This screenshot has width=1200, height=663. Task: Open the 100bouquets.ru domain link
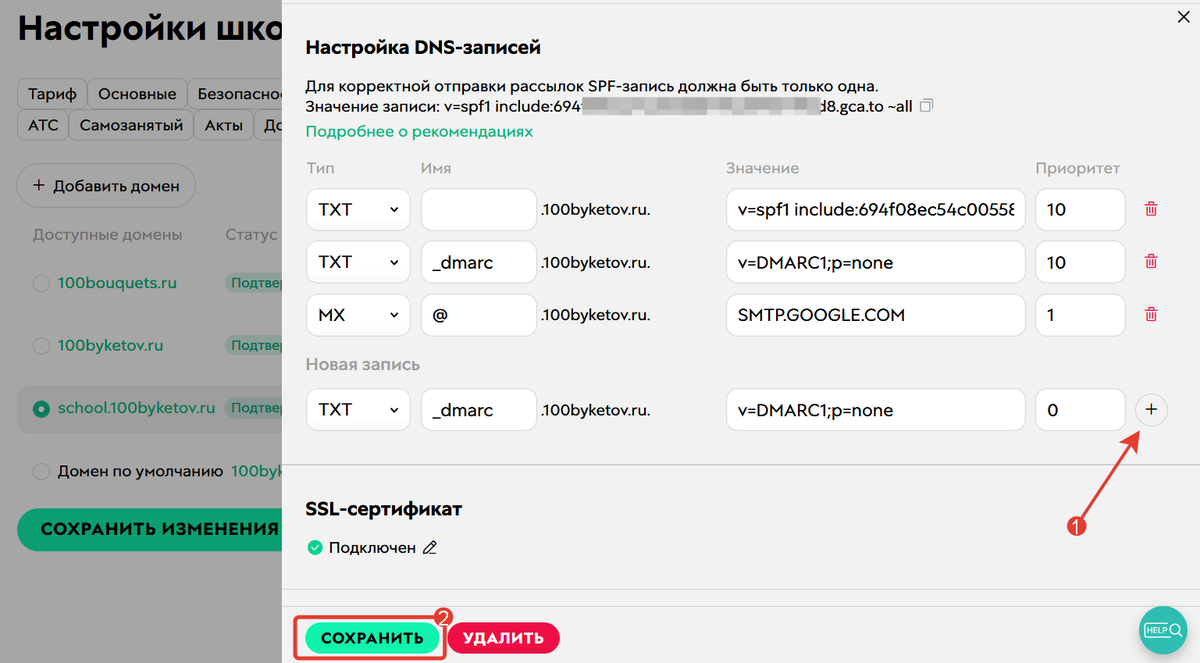[x=118, y=284]
